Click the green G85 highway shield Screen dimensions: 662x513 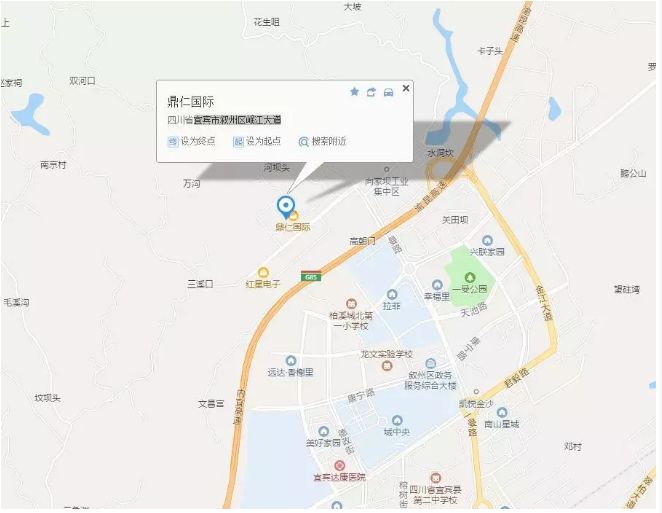tap(311, 276)
